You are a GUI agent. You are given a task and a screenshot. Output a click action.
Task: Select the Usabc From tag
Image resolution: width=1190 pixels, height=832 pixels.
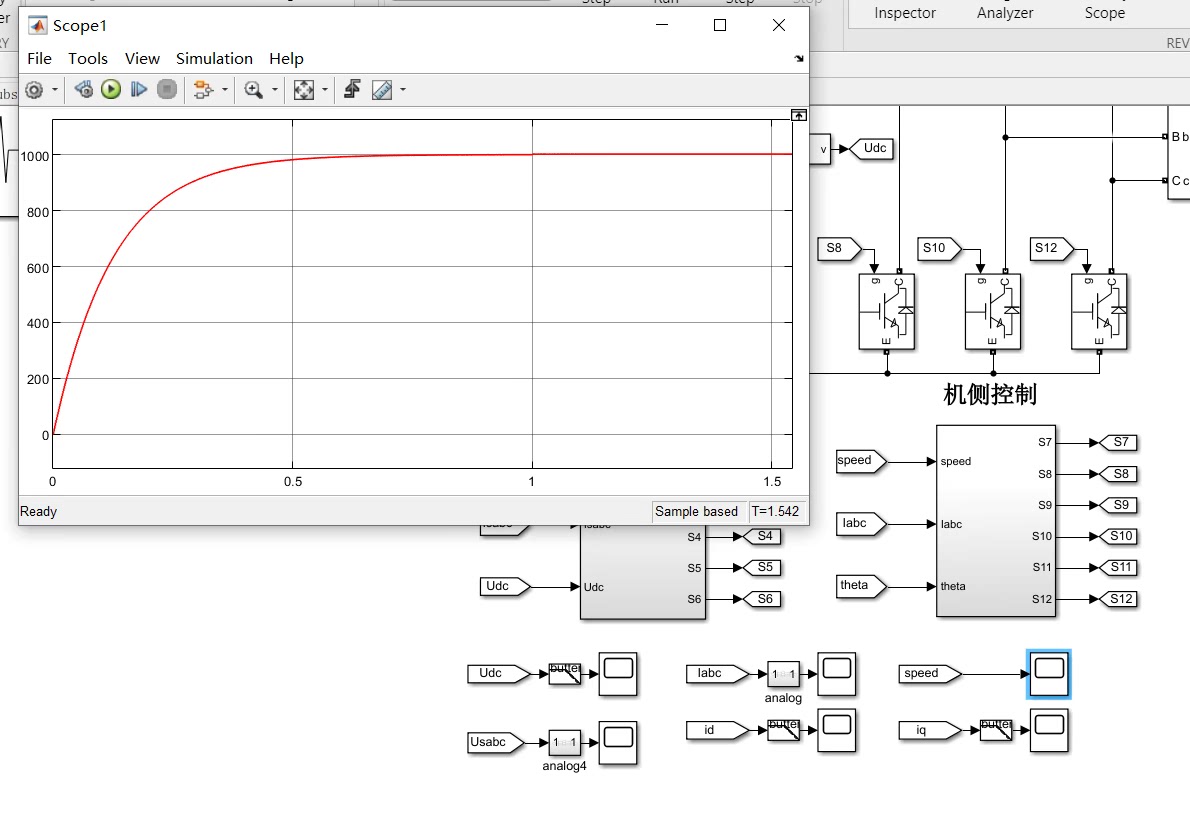pos(496,742)
